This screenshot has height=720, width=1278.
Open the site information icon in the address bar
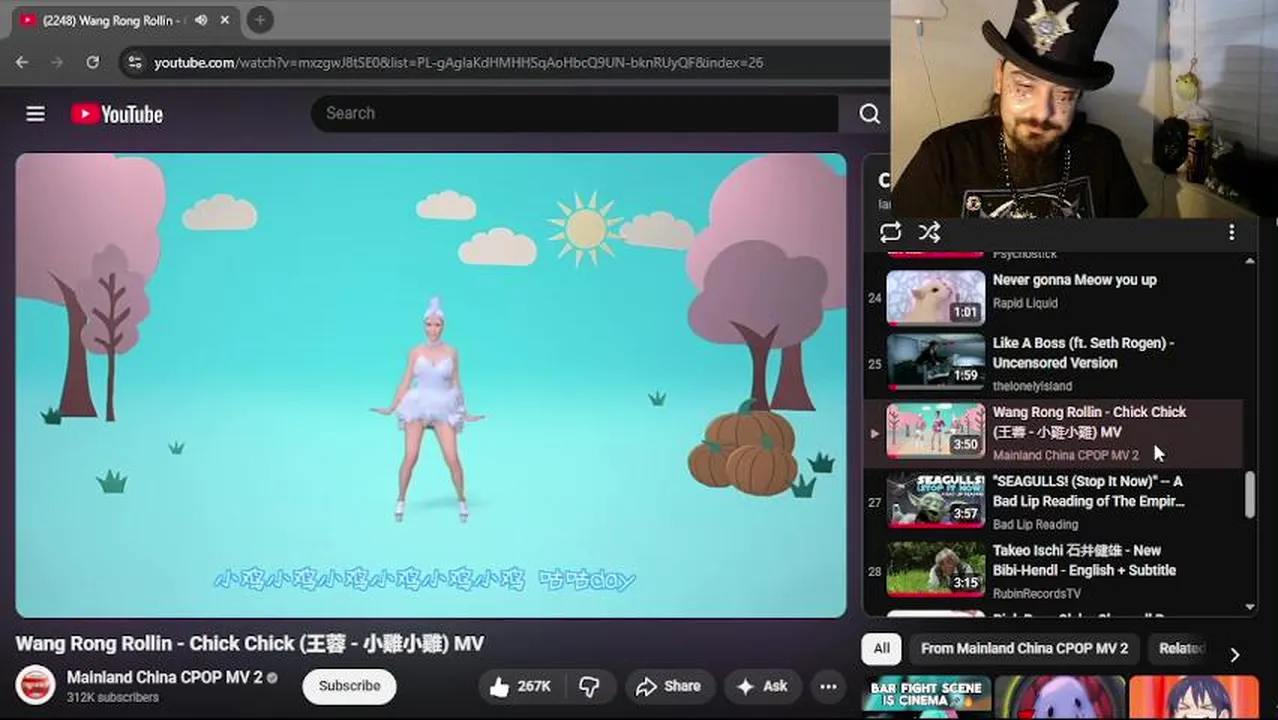134,62
